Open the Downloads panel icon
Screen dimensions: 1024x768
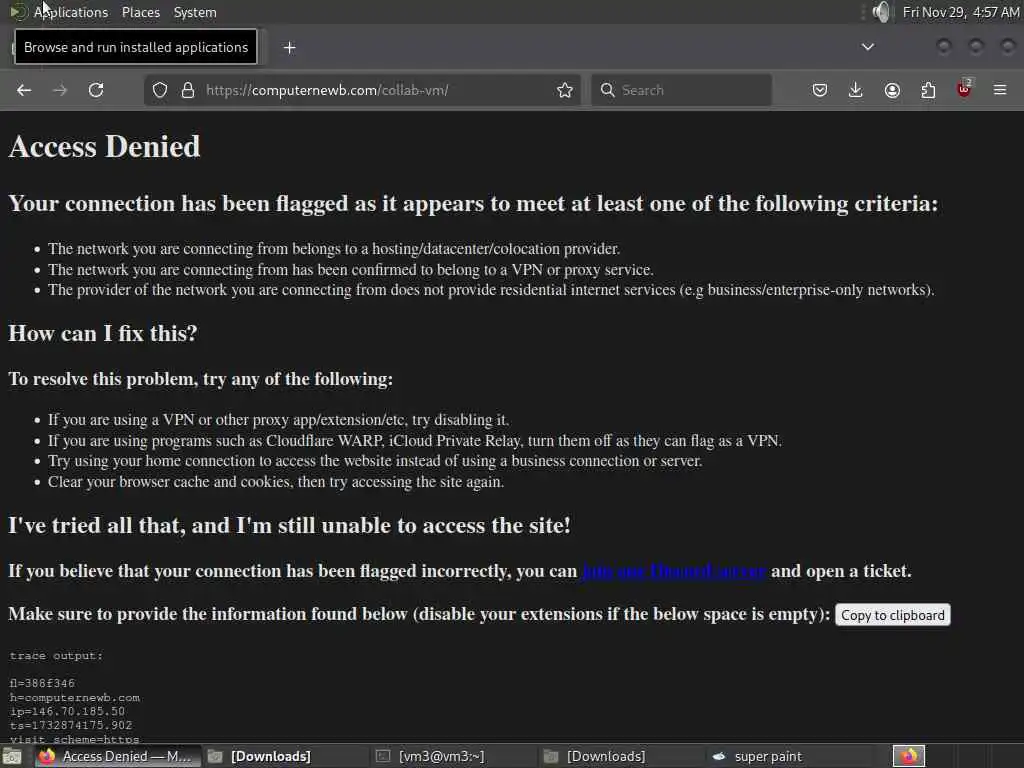pyautogui.click(x=856, y=90)
